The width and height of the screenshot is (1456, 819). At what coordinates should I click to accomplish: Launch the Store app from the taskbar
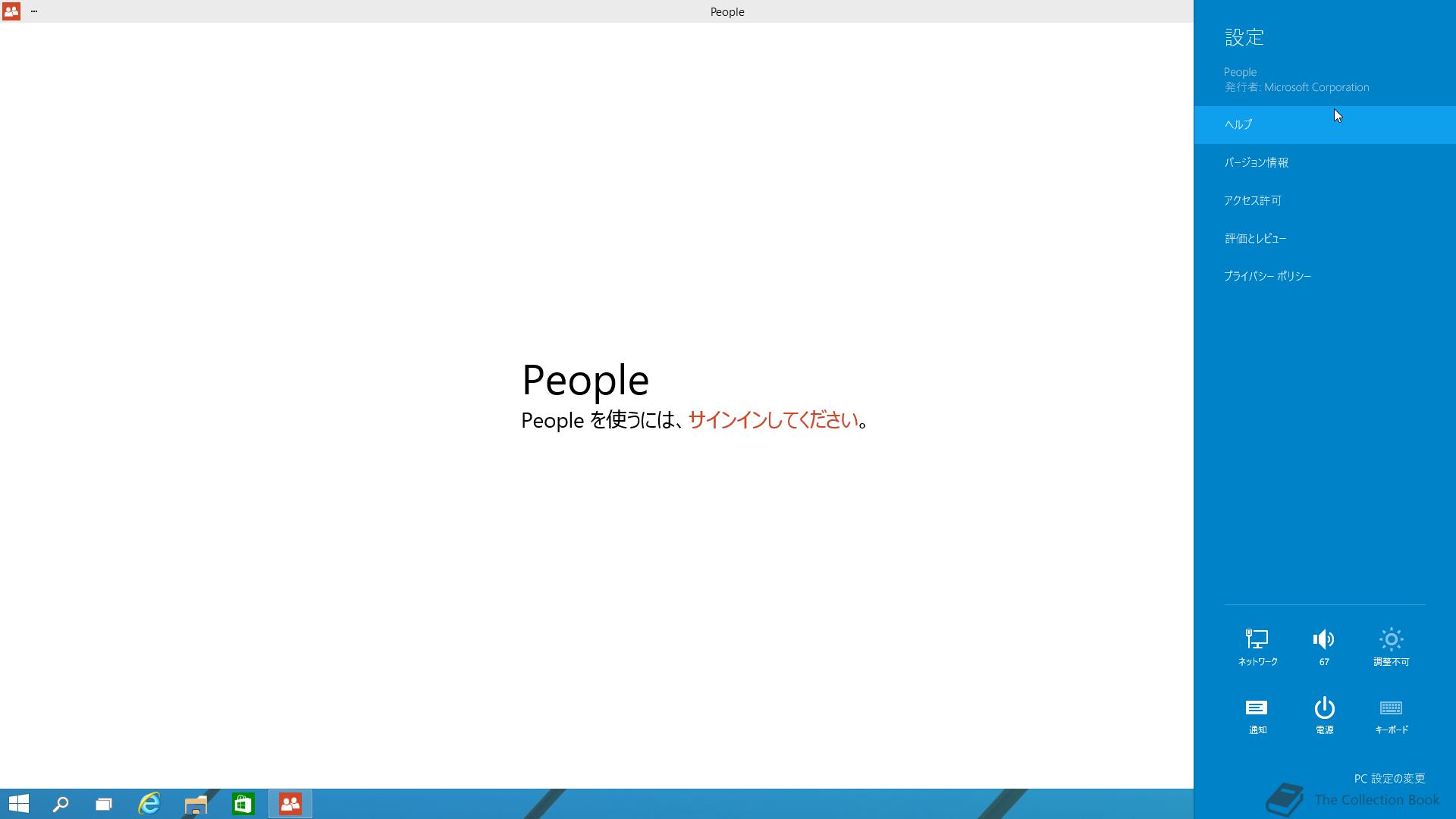[x=243, y=804]
